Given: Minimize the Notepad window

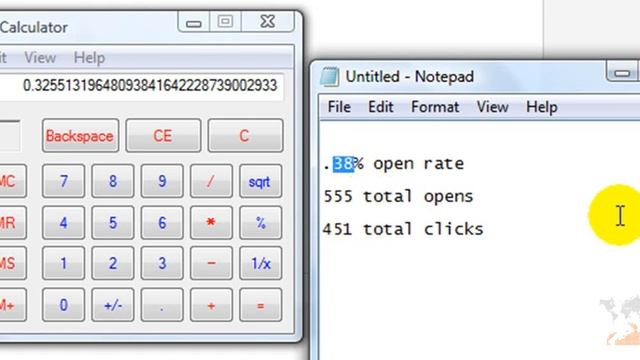Looking at the screenshot, I should pyautogui.click(x=622, y=73).
